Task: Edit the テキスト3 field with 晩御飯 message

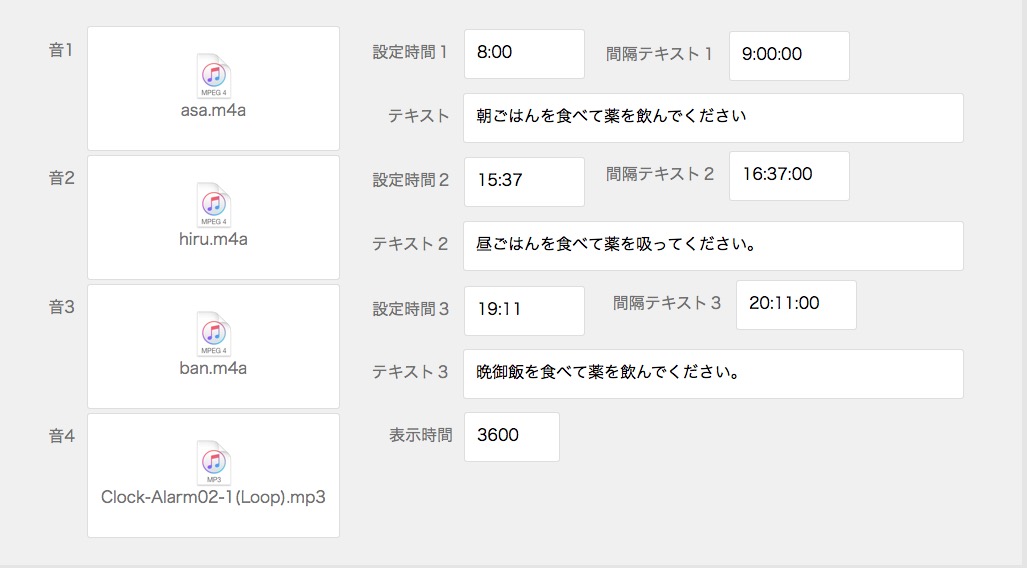Action: [x=713, y=374]
